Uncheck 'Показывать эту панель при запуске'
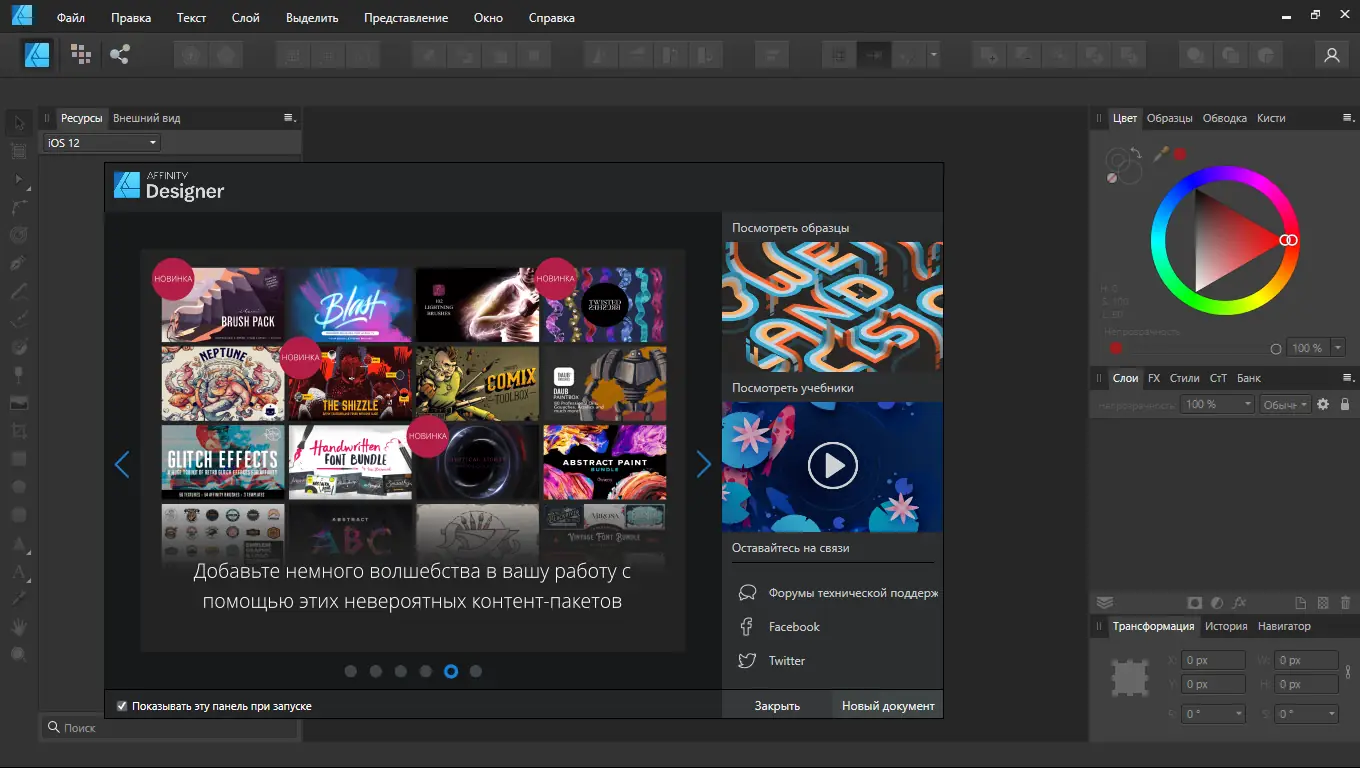Viewport: 1360px width, 768px height. (x=122, y=706)
